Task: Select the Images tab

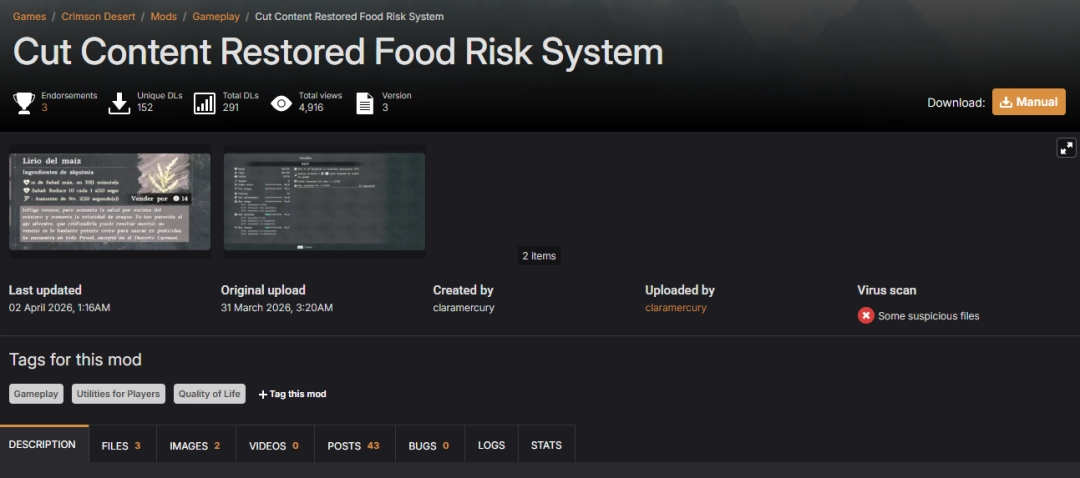Action: coord(194,446)
